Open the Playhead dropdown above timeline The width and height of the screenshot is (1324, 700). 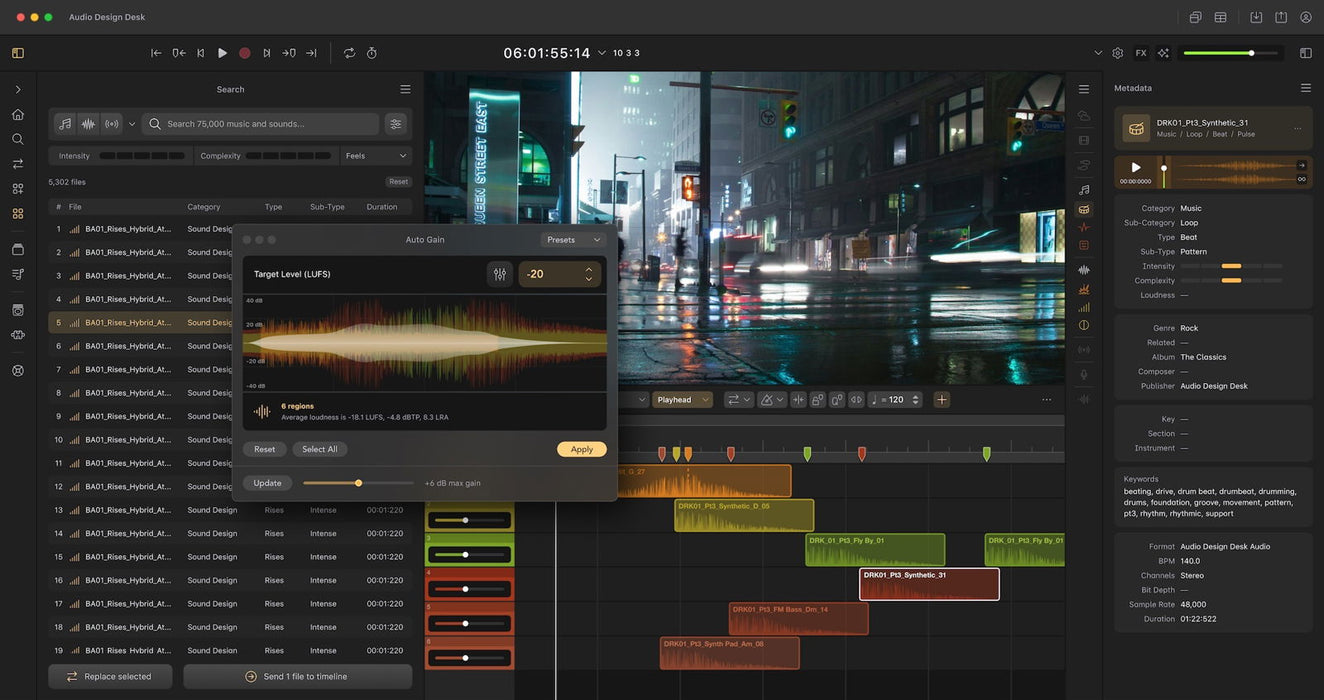tap(682, 400)
